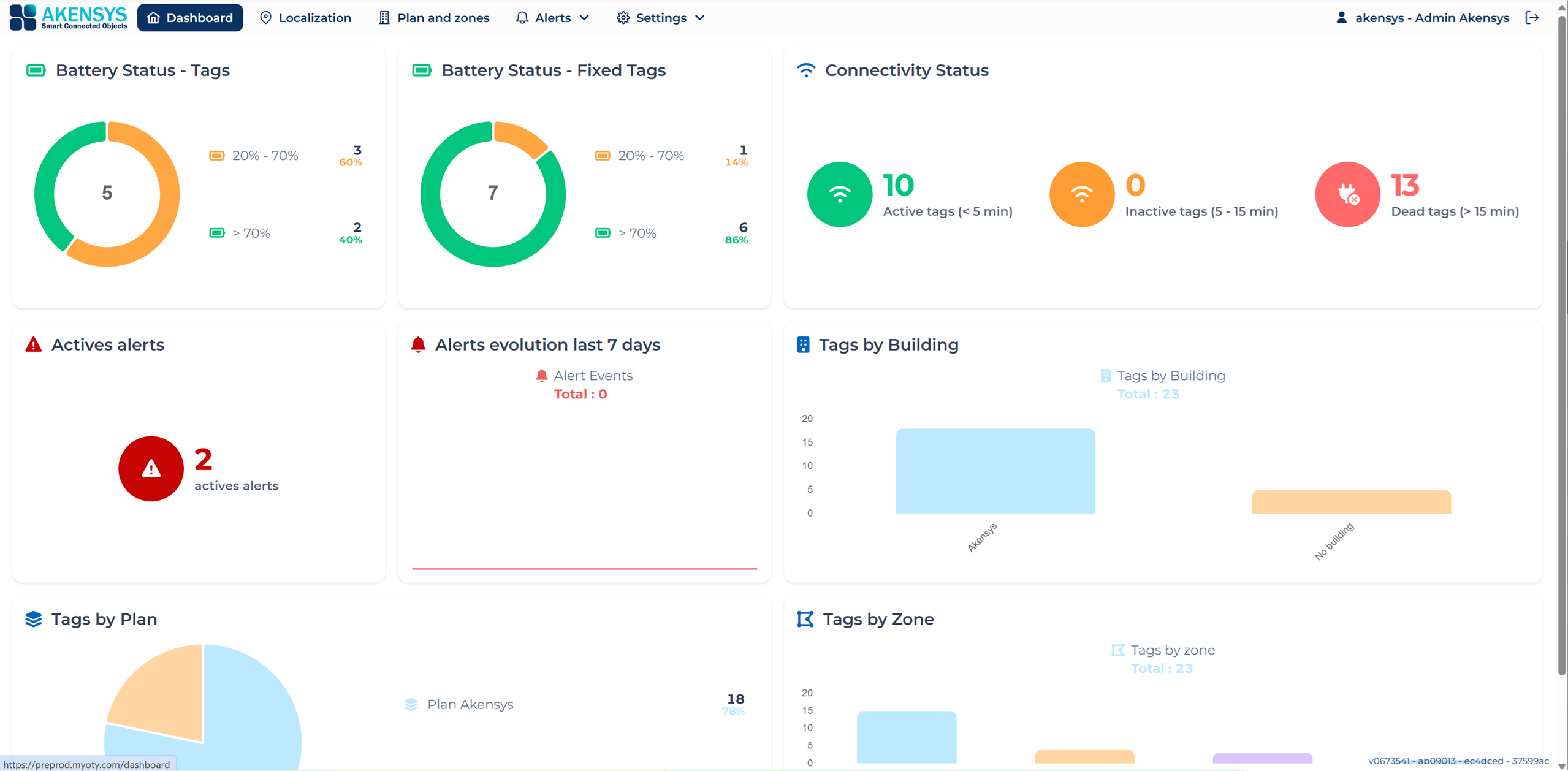The width and height of the screenshot is (1568, 771).
Task: Click the Battery Status - Tags battery icon
Action: click(36, 70)
